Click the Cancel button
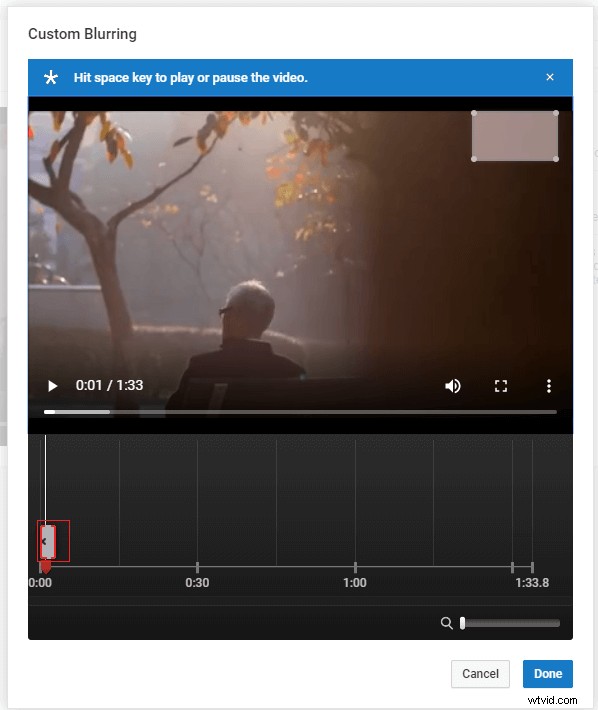598x710 pixels. (480, 673)
